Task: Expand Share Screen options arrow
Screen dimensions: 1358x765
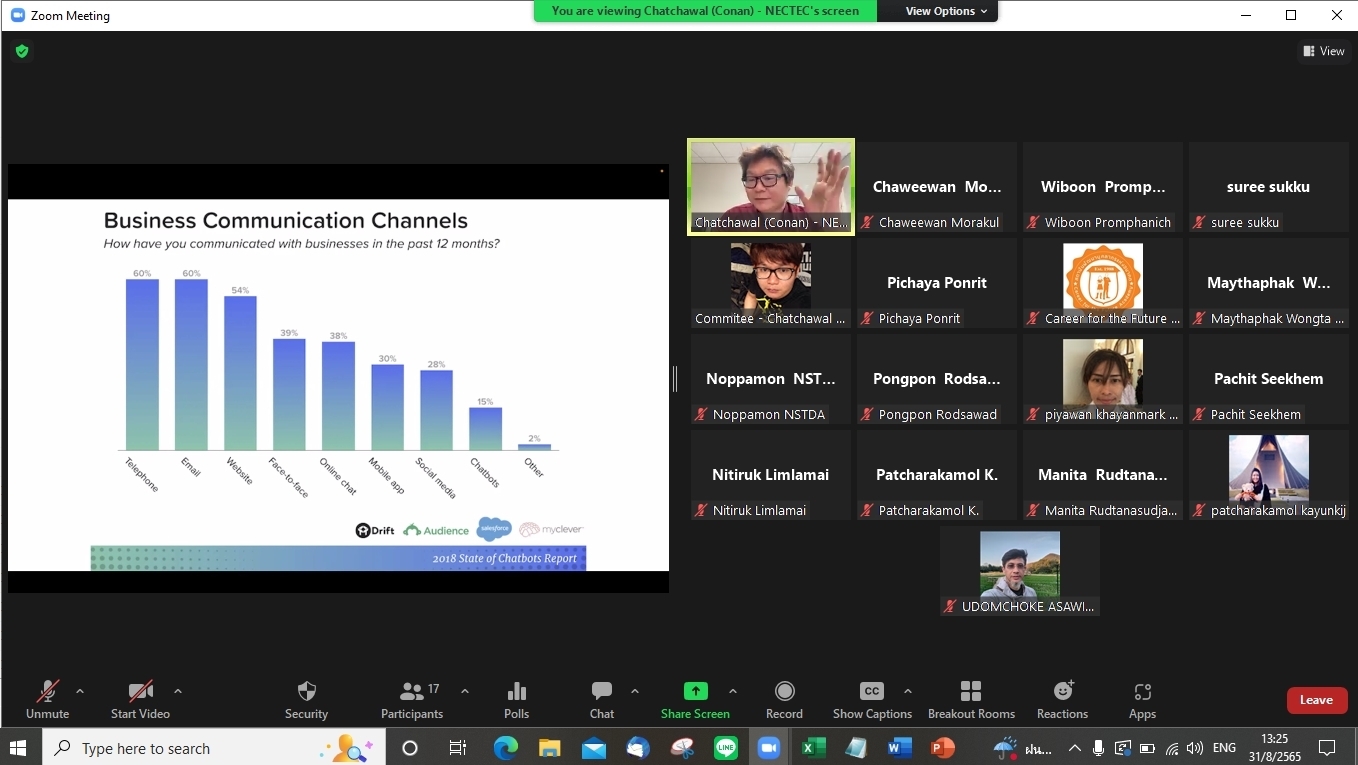Action: 733,691
